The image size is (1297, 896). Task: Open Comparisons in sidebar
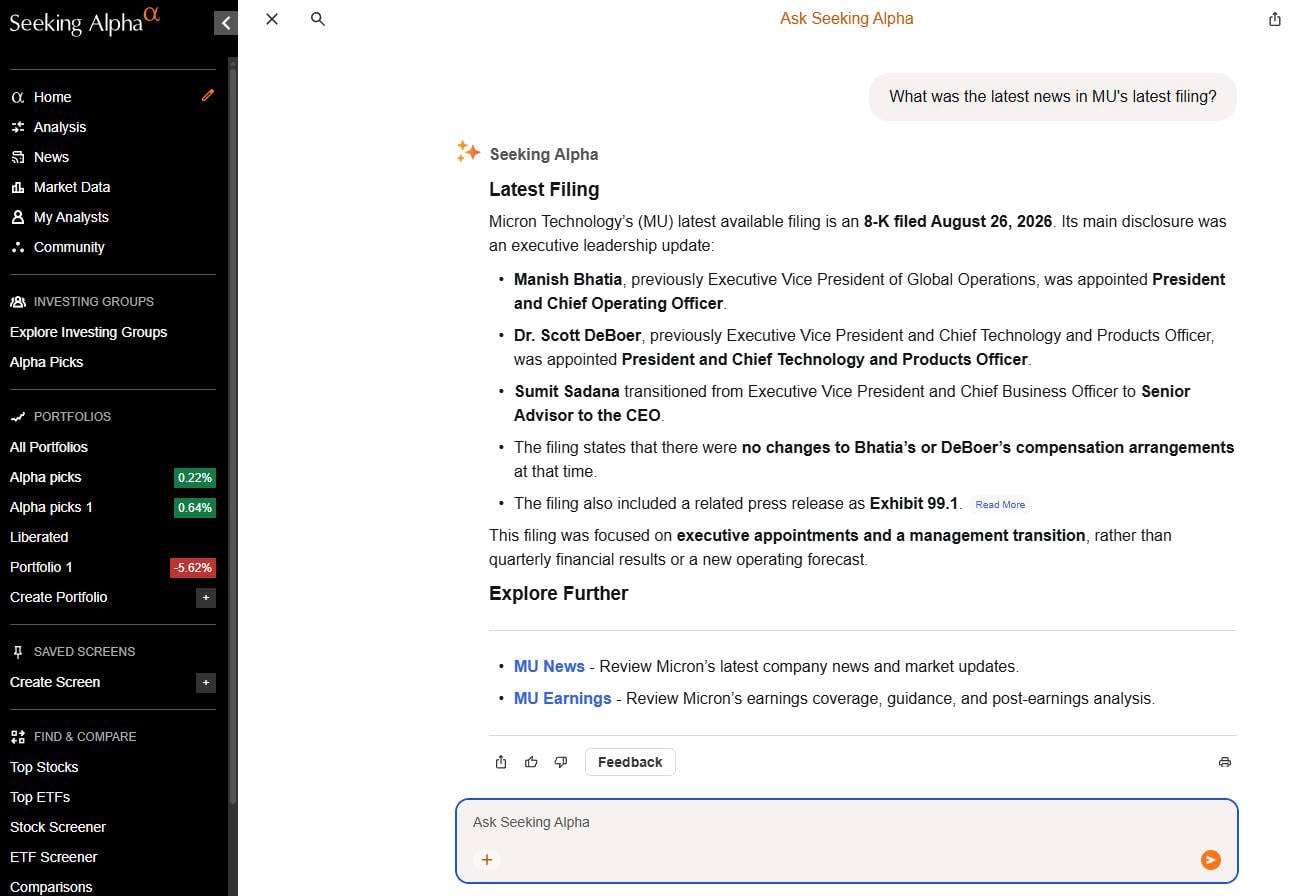tap(51, 887)
